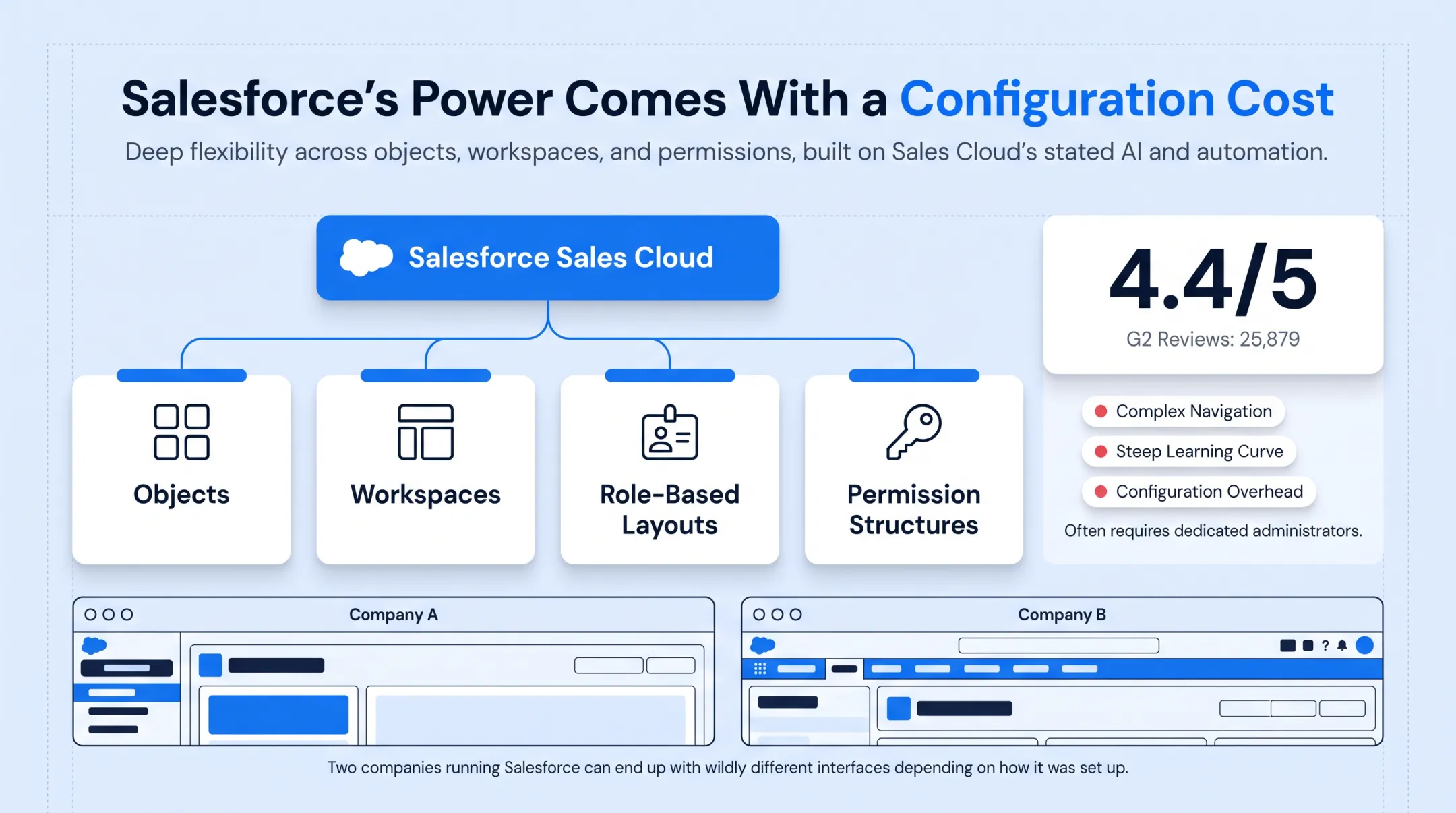
Task: Open the blue user avatar in Company B
Action: point(1364,645)
